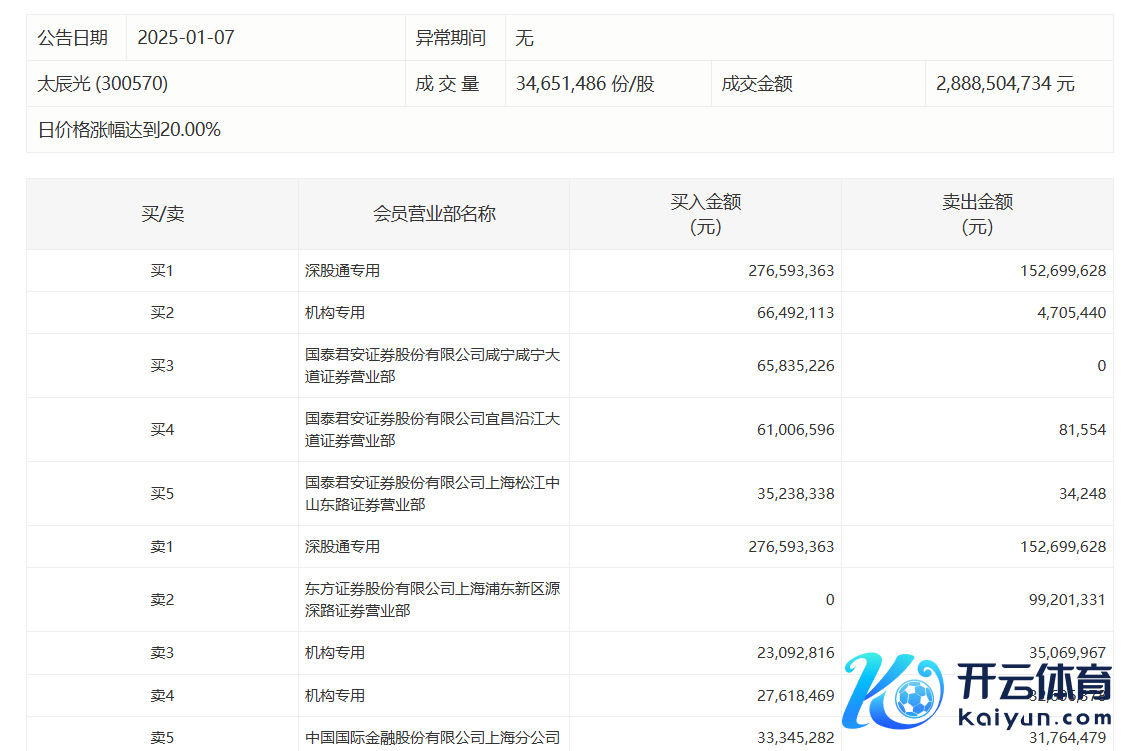Select the announcement date 2025-01-07
Viewport: 1127px width, 751px height.
(185, 38)
